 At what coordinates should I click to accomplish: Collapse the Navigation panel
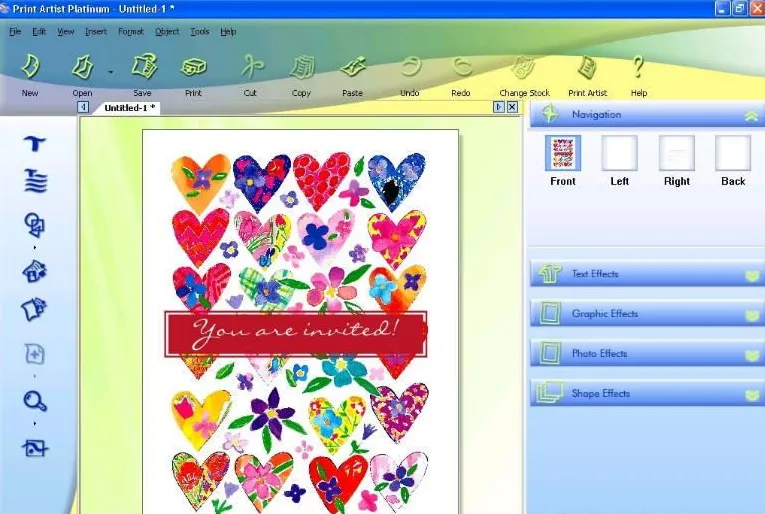(751, 116)
